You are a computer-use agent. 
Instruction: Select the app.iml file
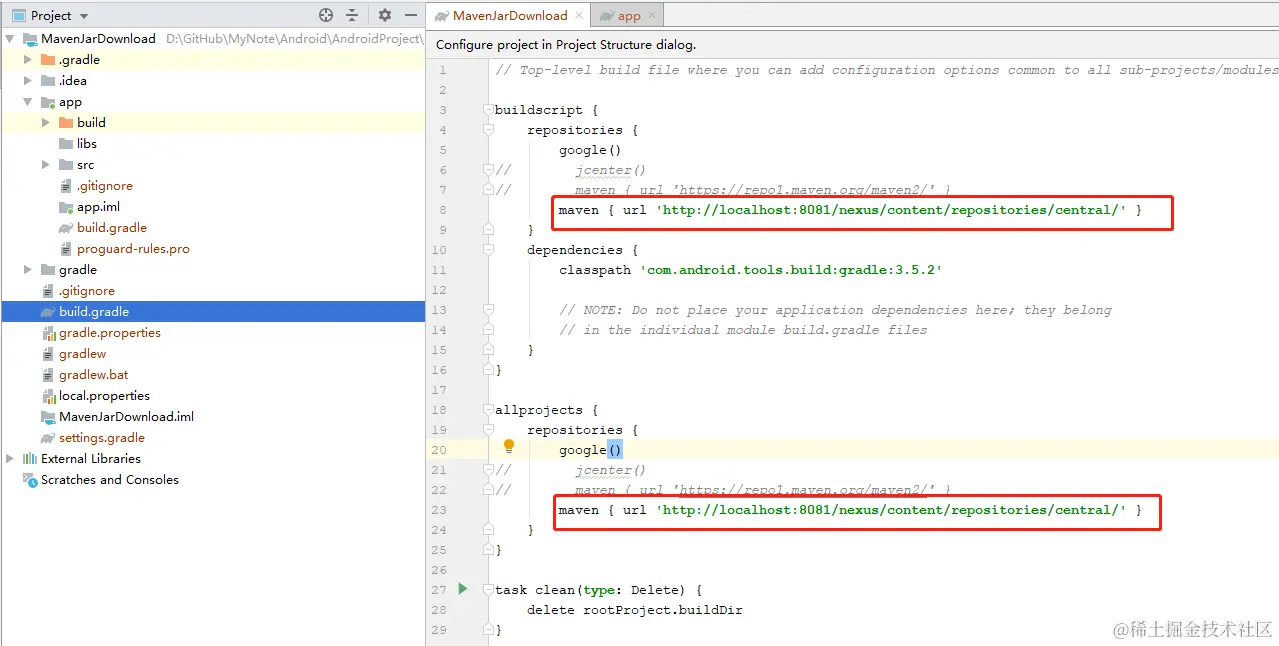pyautogui.click(x=98, y=207)
